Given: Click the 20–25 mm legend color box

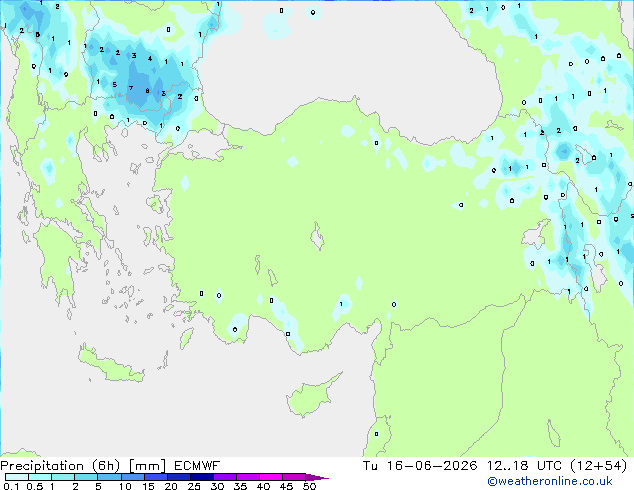Looking at the screenshot, I should click(179, 477).
